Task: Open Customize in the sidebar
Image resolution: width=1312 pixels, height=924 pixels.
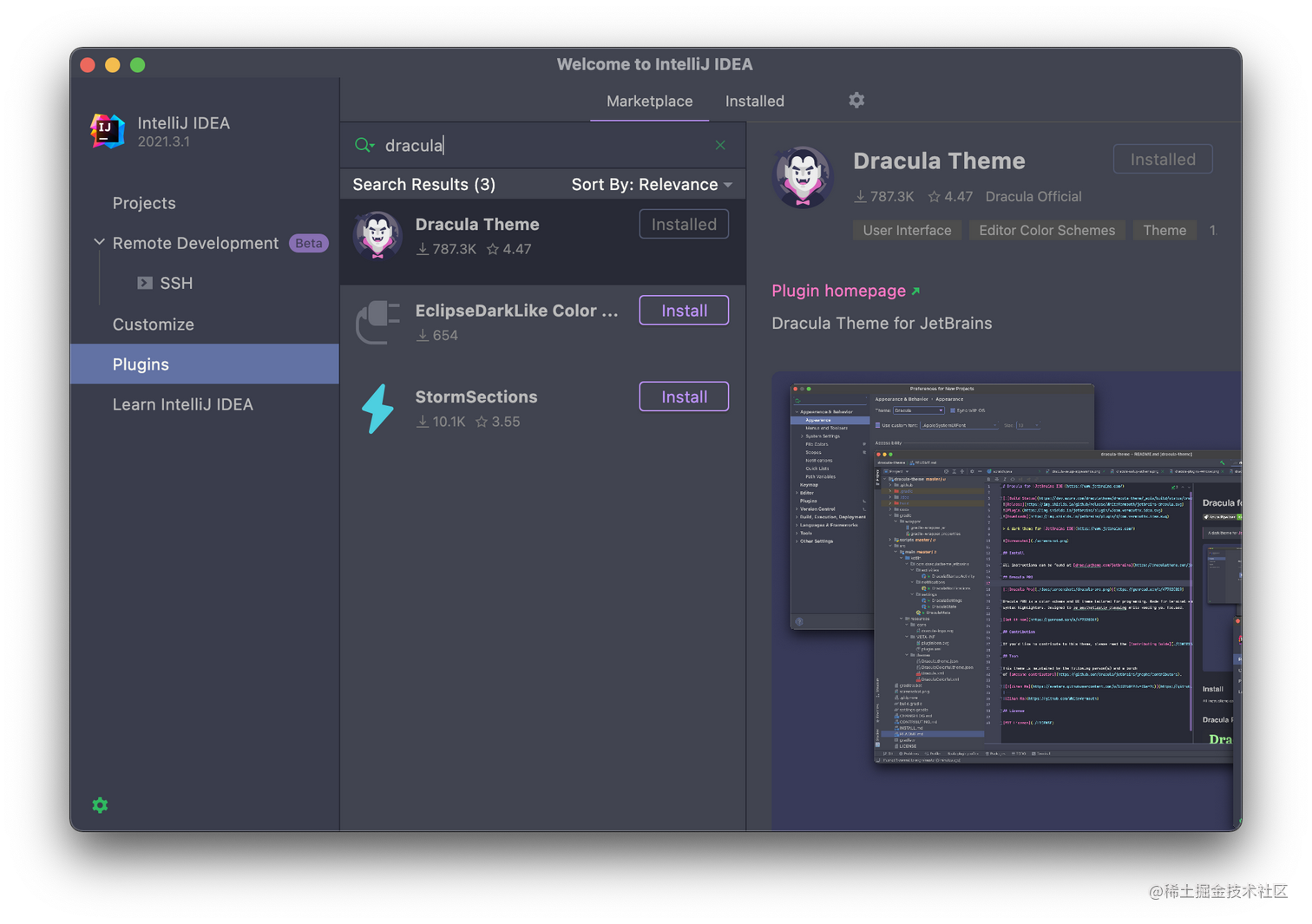Action: pos(154,324)
